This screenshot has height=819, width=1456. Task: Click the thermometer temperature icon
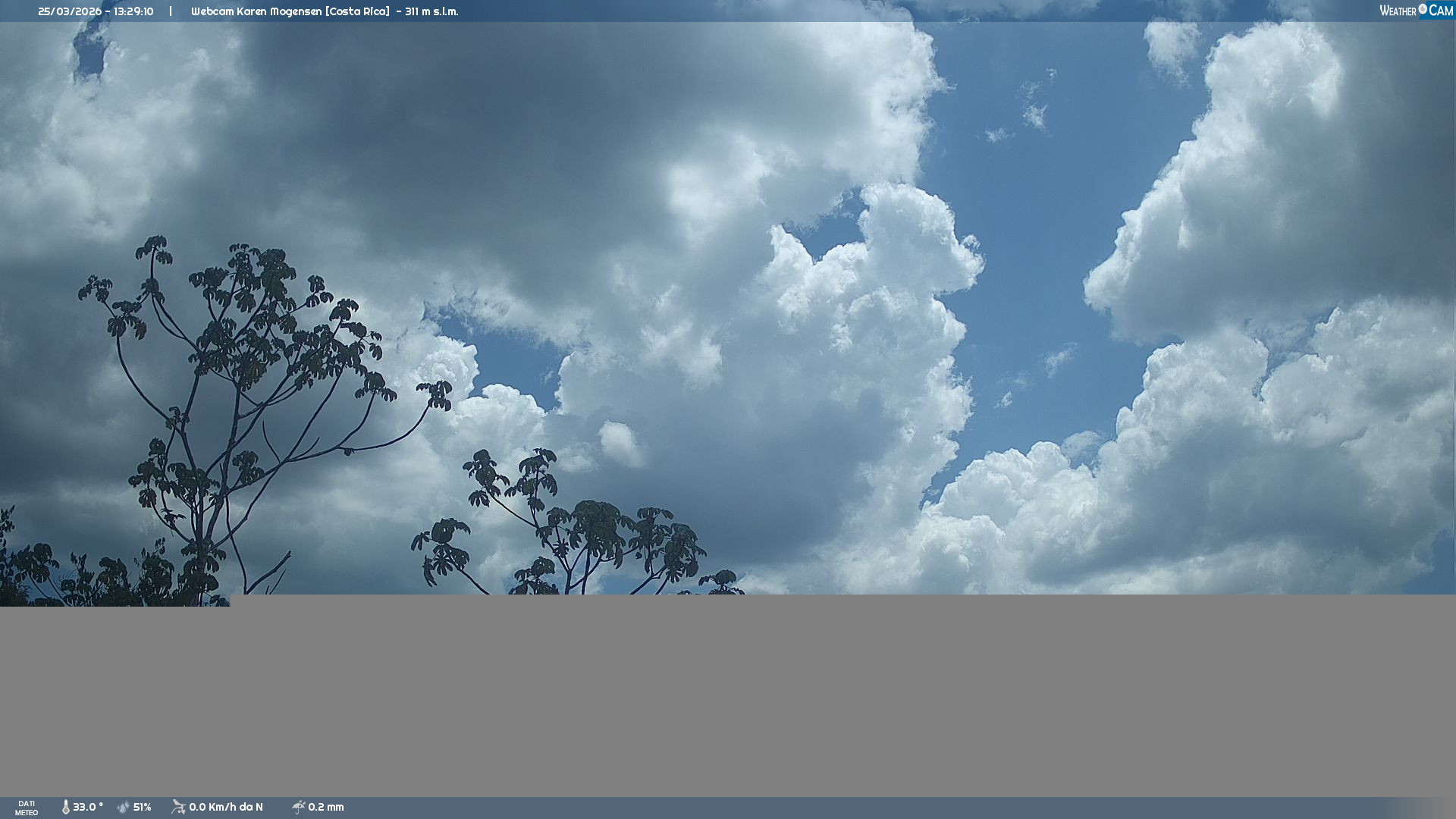click(x=65, y=807)
